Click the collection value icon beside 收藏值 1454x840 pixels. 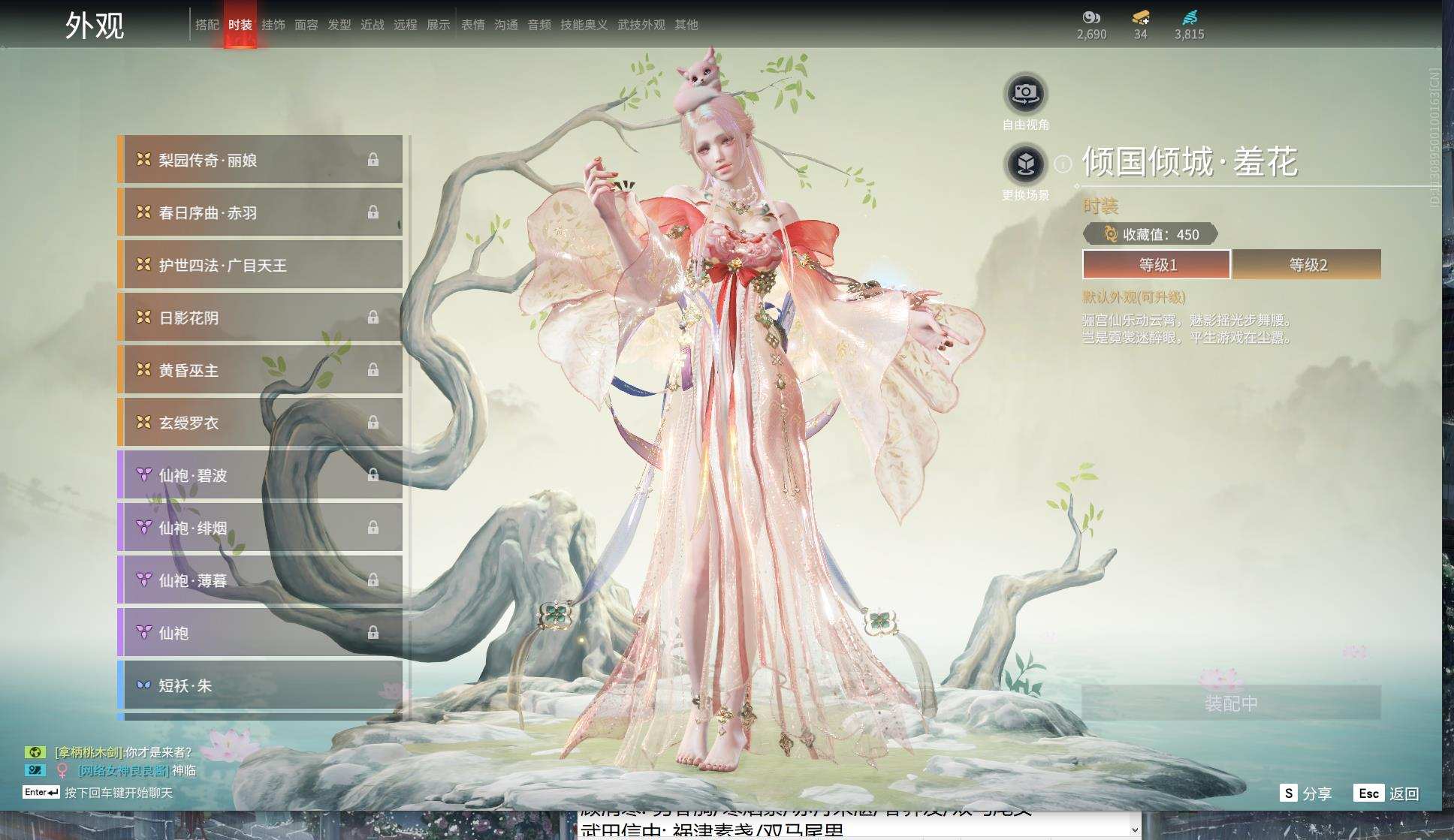click(x=1110, y=234)
